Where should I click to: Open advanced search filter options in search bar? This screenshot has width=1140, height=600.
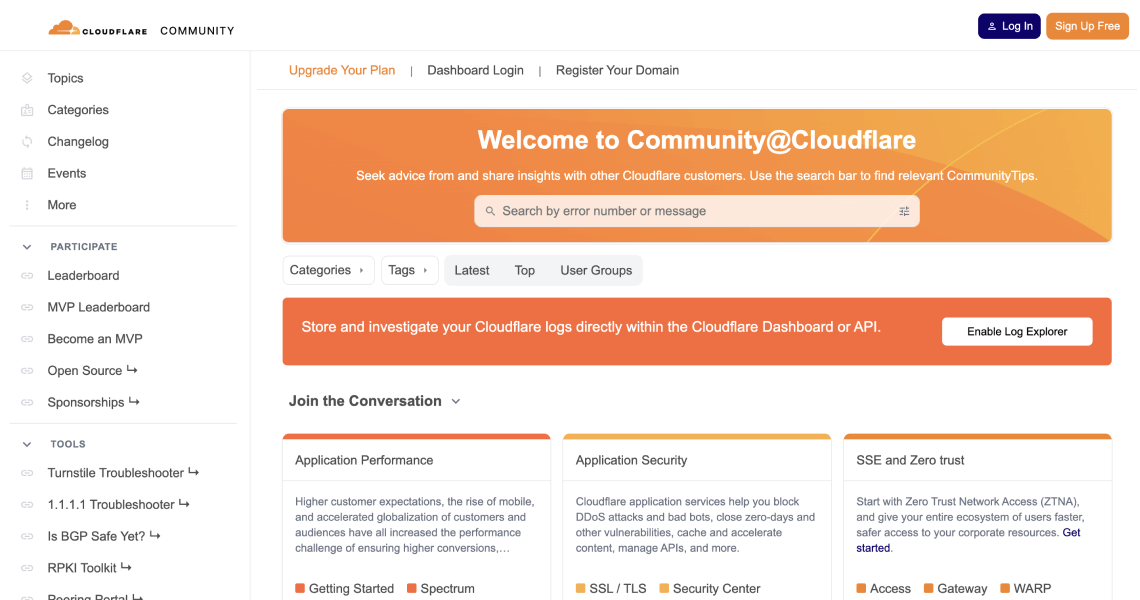tap(904, 211)
